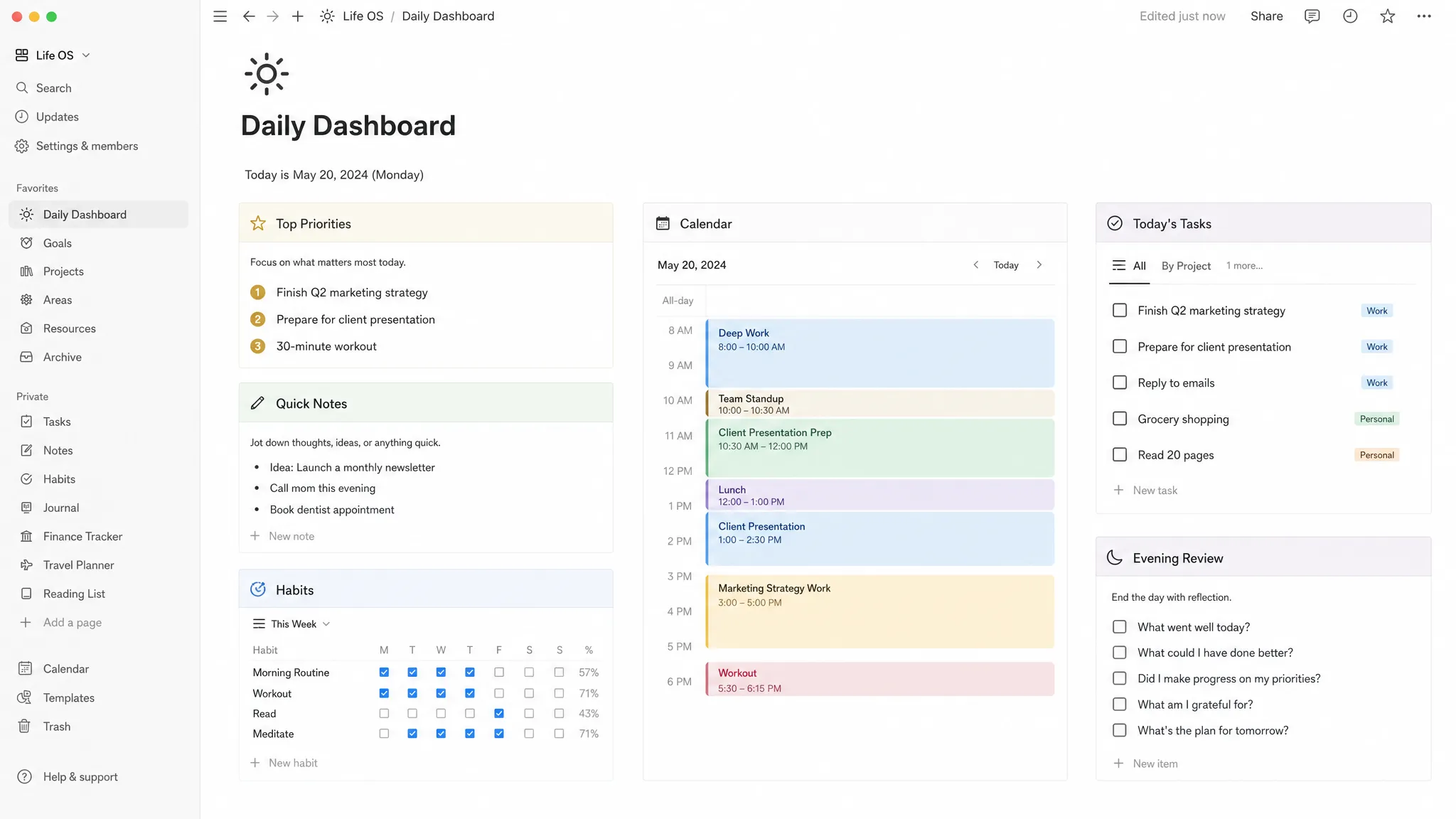
Task: Open the comments speech bubble icon
Action: click(x=1312, y=16)
